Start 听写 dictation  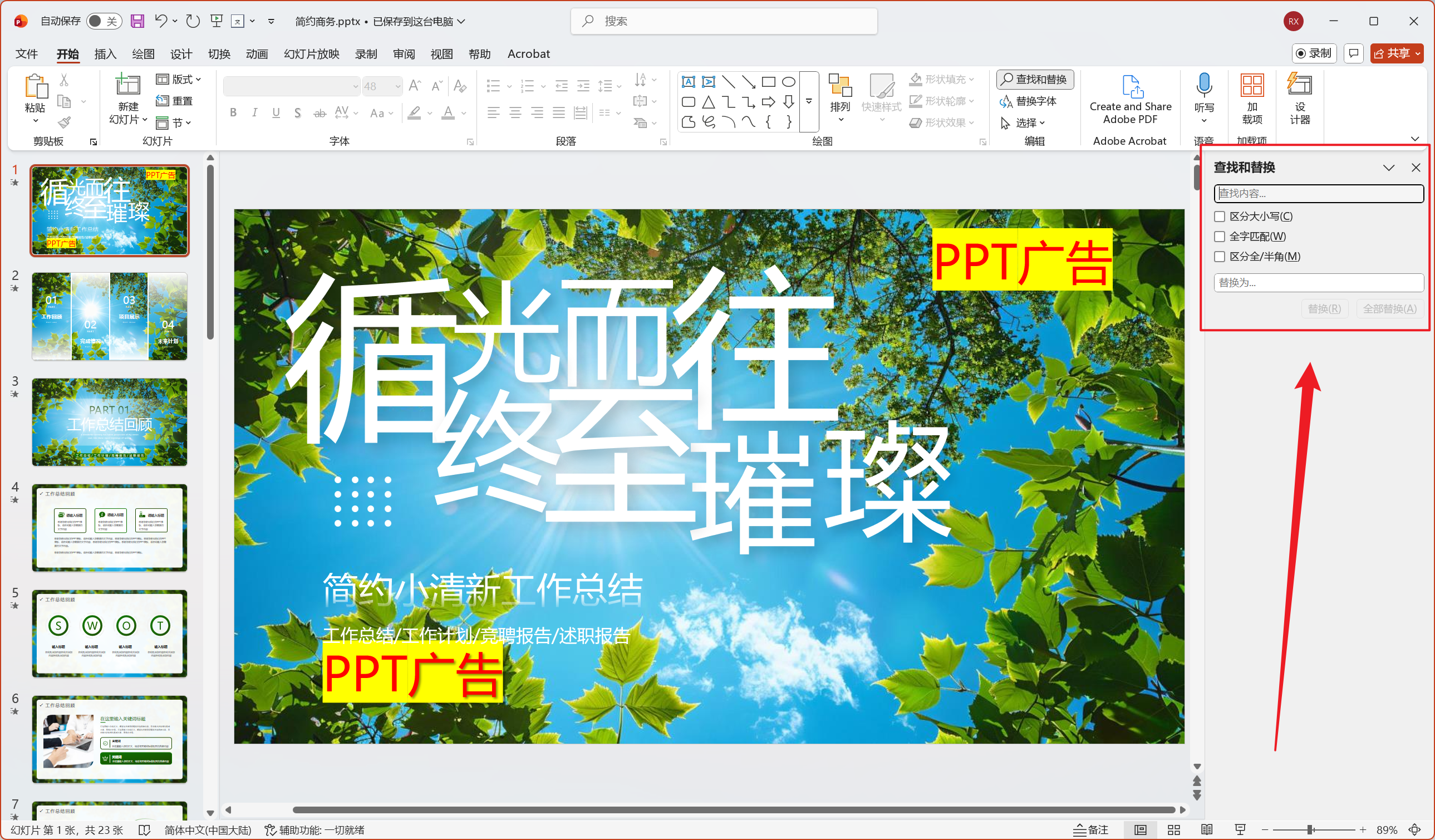click(1204, 94)
